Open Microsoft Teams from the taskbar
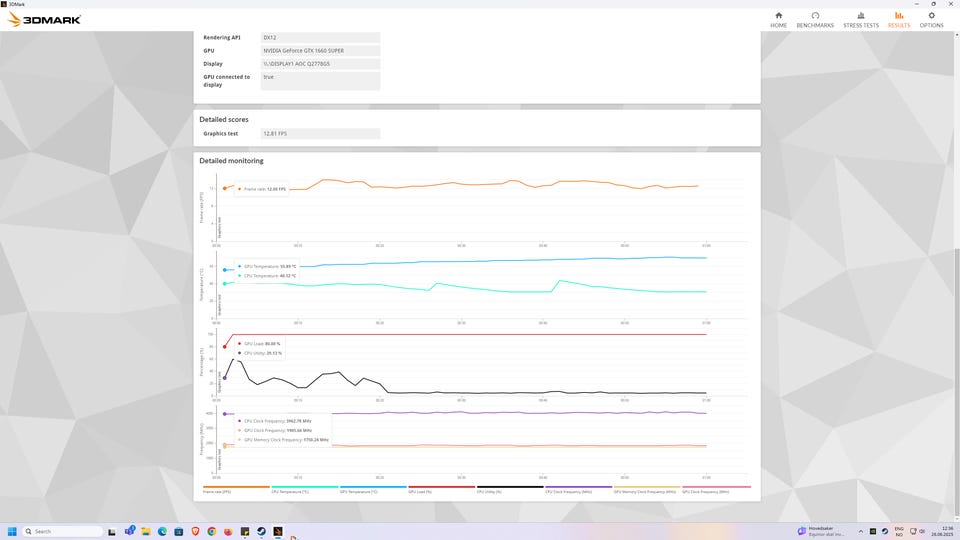This screenshot has height=540, width=960. point(129,531)
